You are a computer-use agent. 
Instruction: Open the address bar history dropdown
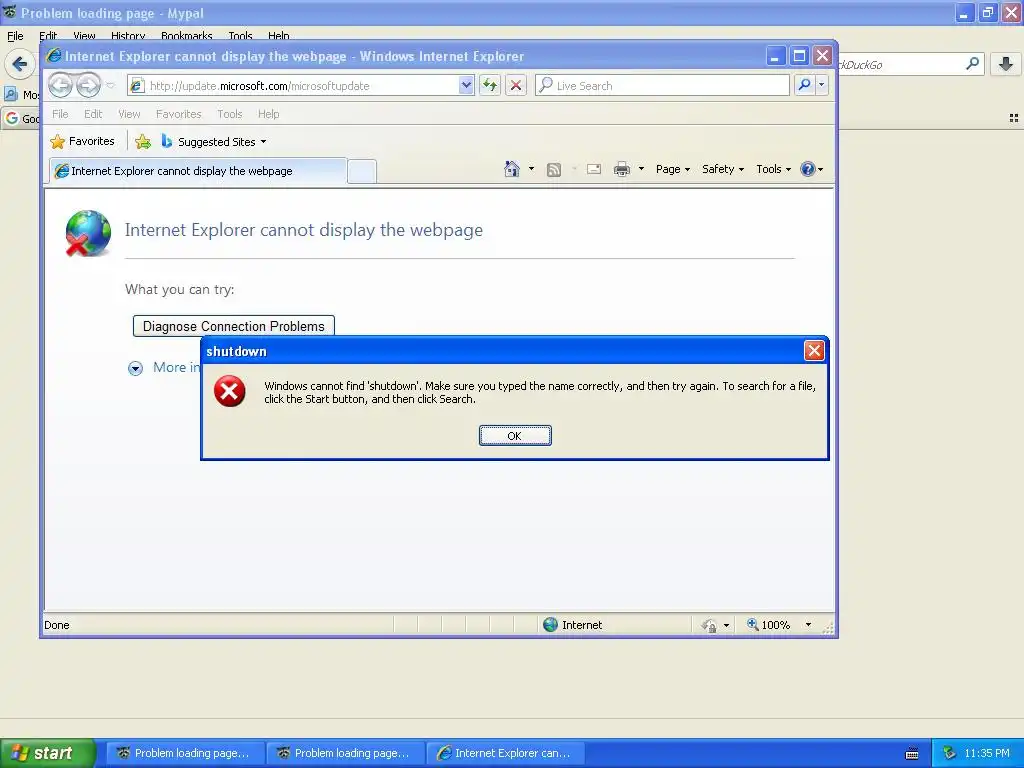tap(466, 85)
